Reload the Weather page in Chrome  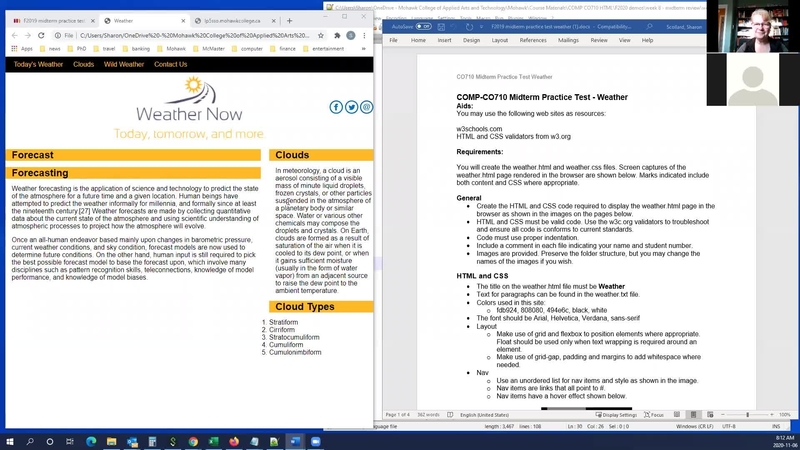click(x=41, y=35)
